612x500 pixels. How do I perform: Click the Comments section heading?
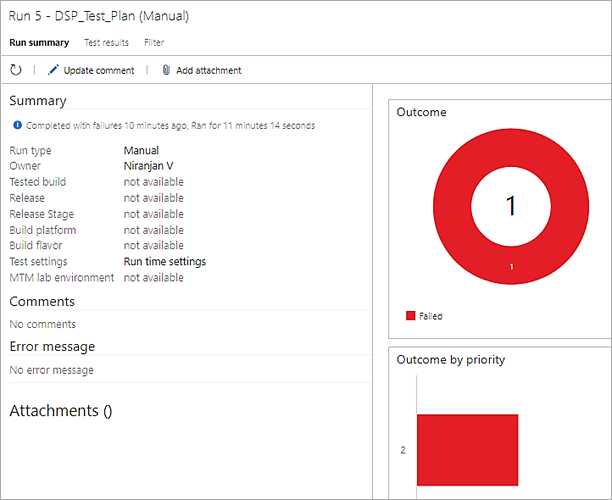click(x=42, y=302)
